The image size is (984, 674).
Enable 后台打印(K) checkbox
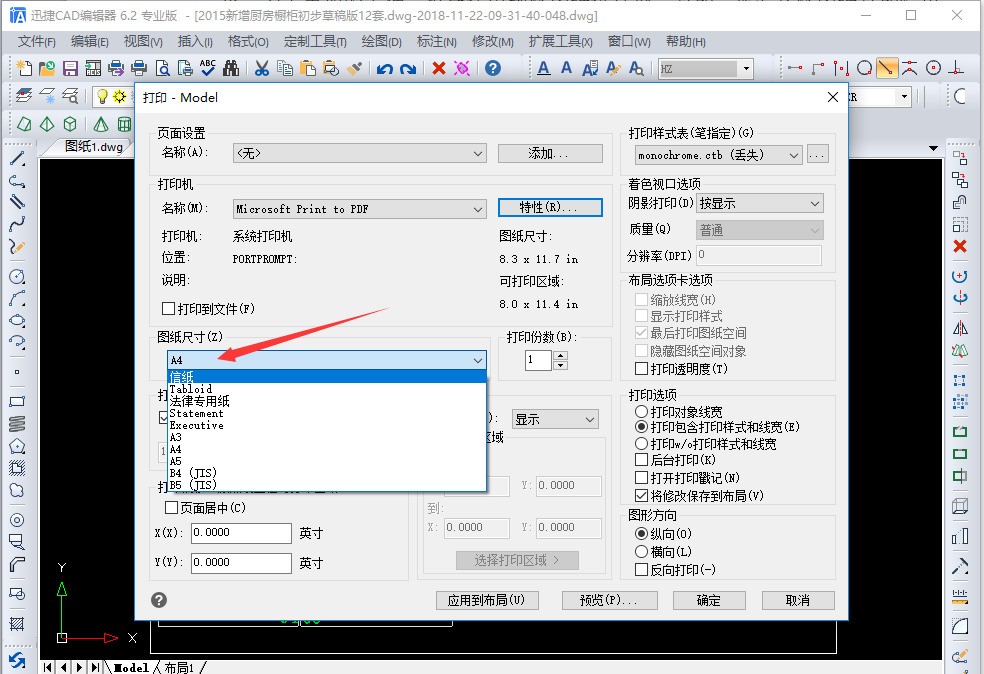pyautogui.click(x=641, y=460)
